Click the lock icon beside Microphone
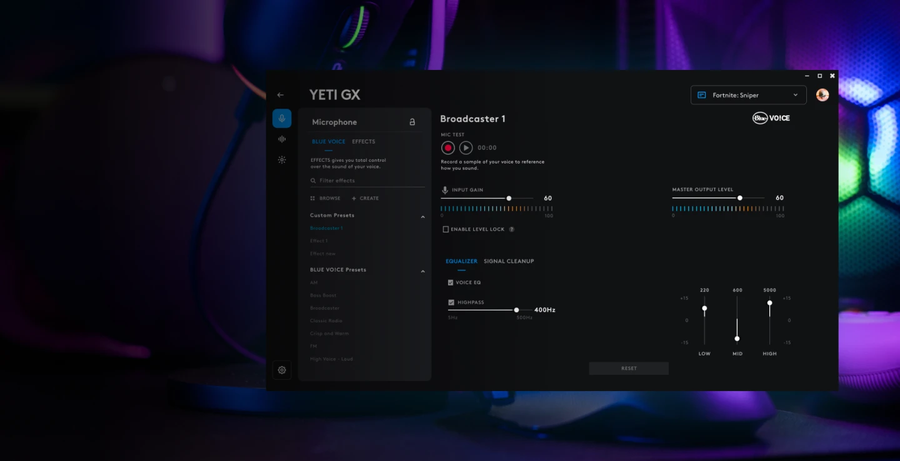 412,122
